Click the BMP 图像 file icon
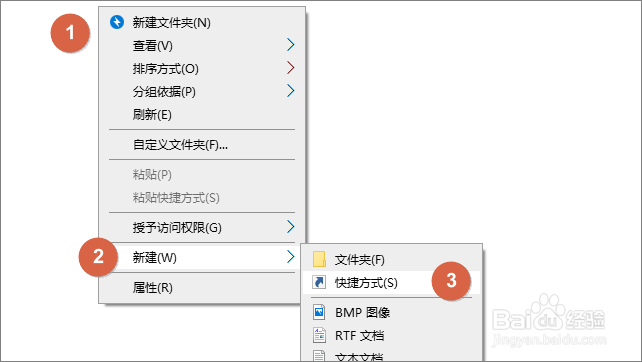The width and height of the screenshot is (642, 362). 319,312
